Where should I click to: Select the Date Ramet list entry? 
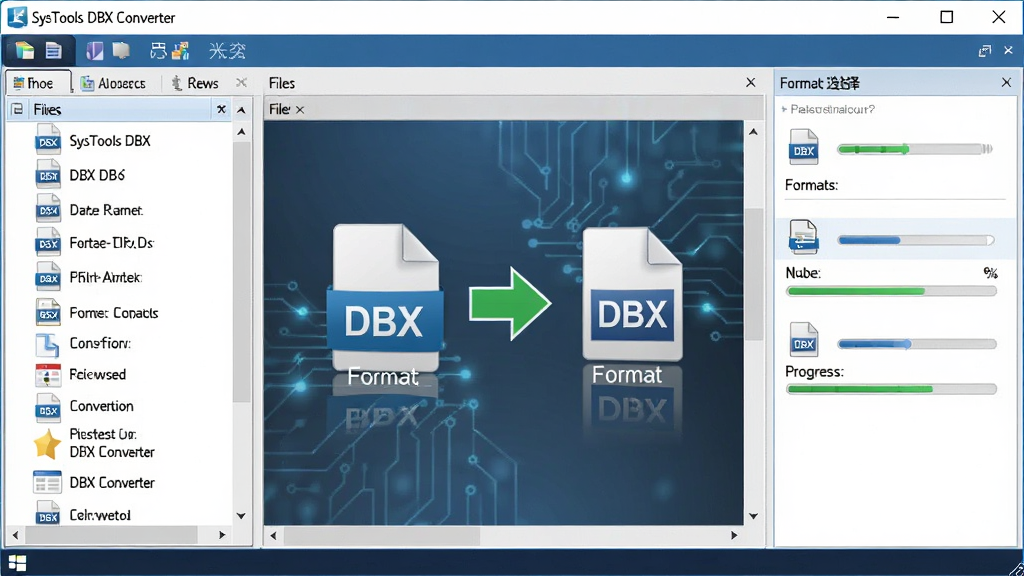coord(106,210)
